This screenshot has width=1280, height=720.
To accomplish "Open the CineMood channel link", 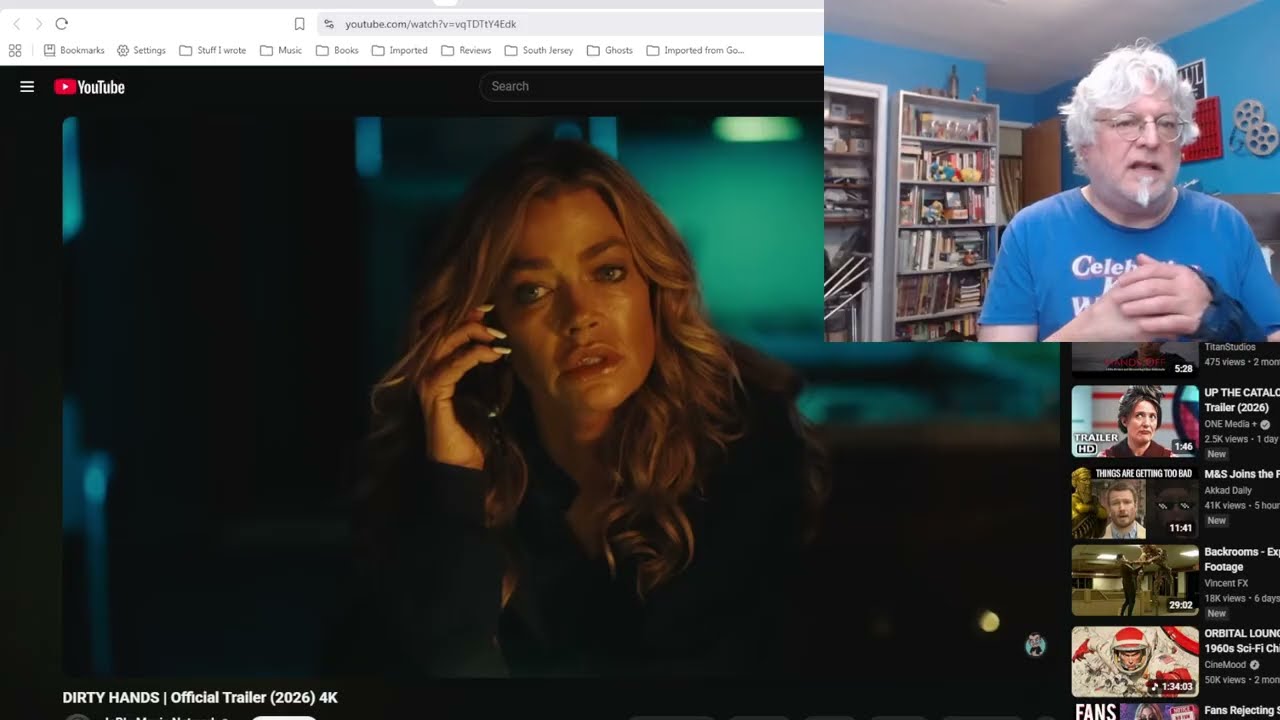I will [1225, 664].
